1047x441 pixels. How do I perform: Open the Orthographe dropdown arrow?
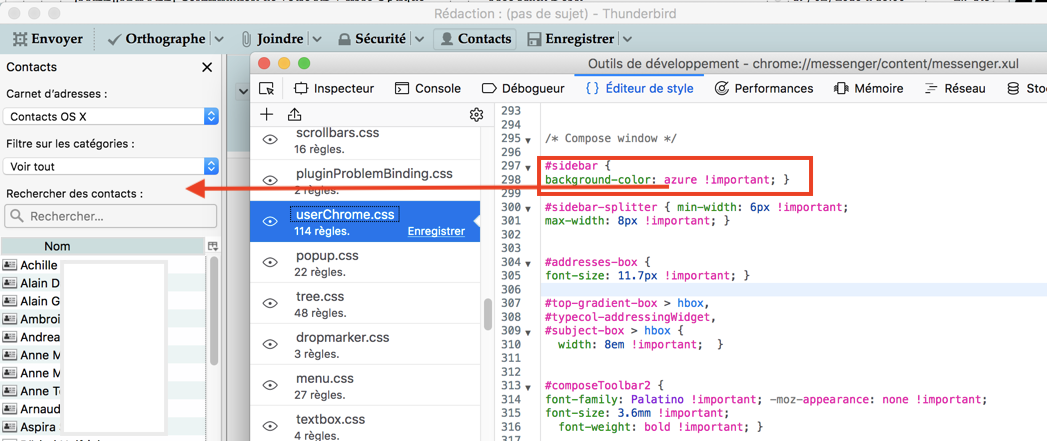[x=218, y=39]
